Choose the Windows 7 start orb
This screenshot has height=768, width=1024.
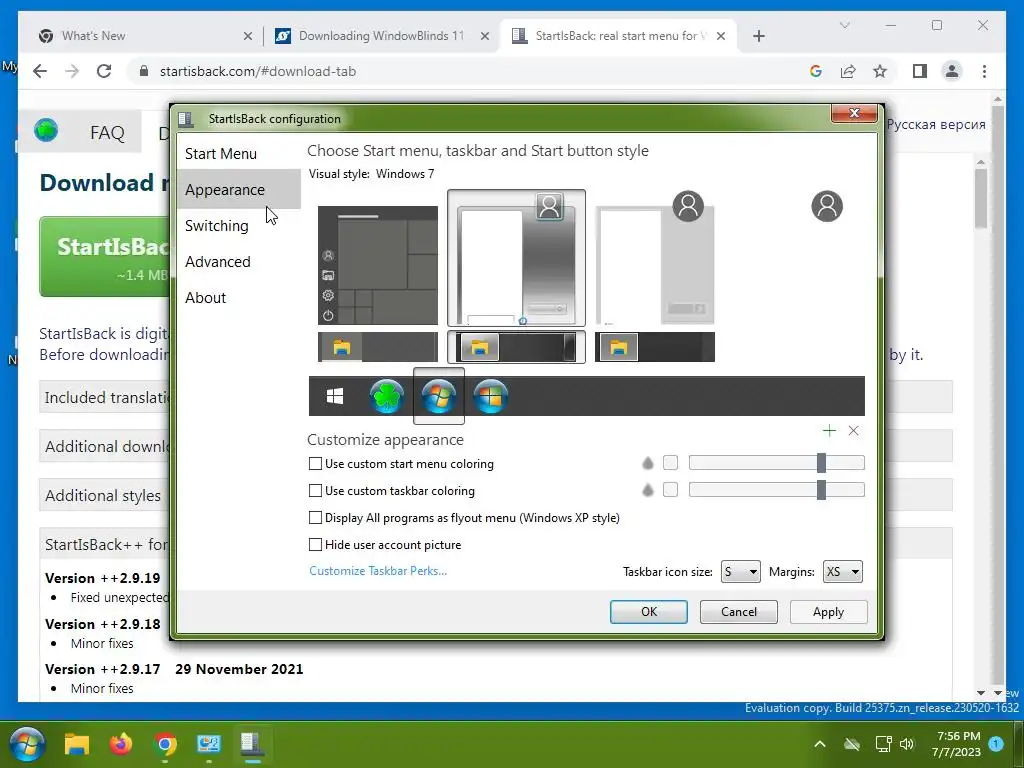(x=439, y=396)
